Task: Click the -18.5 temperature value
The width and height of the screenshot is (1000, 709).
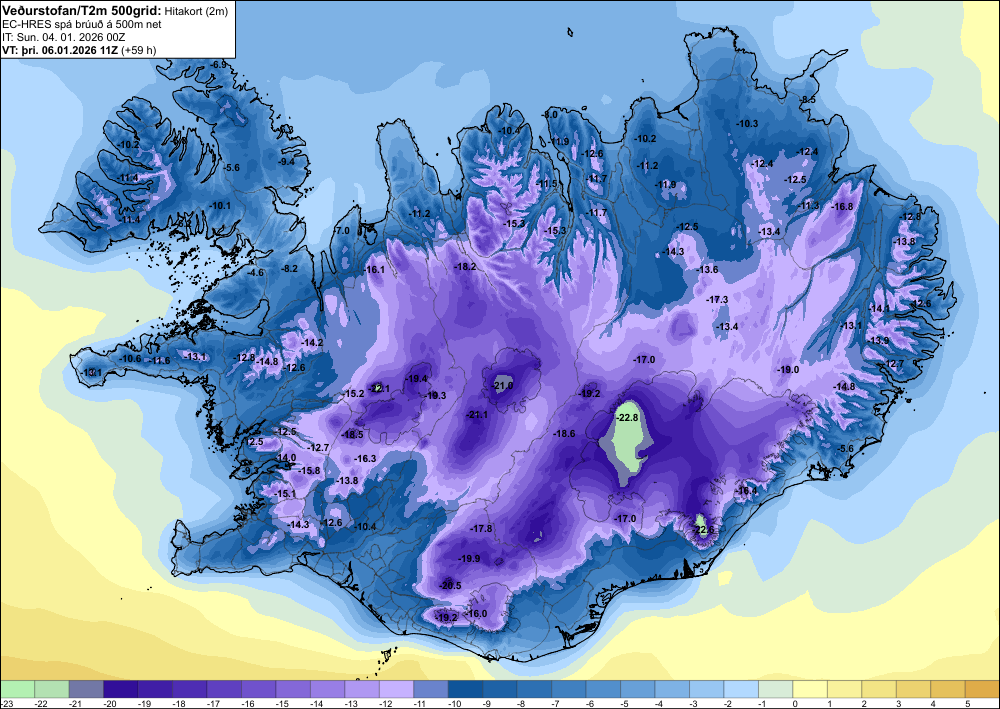Action: 352,435
